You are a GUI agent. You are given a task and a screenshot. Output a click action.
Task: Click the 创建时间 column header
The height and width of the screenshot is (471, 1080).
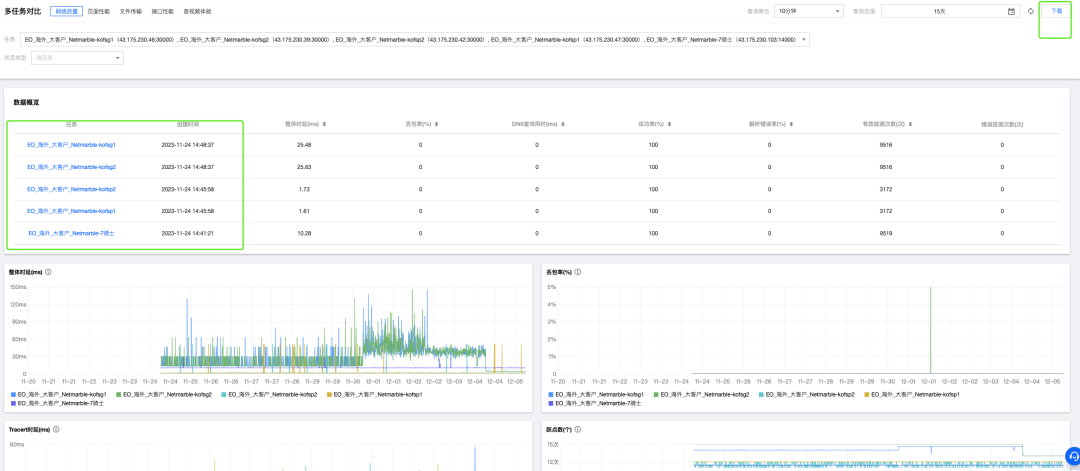[x=188, y=125]
